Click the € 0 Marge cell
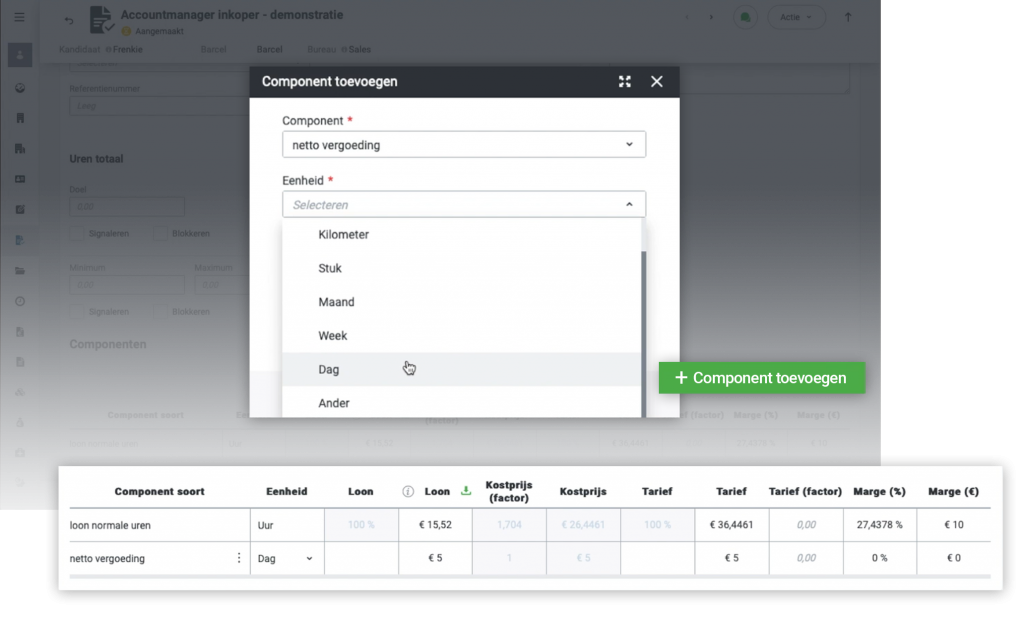Viewport: 1024px width, 623px height. pos(953,558)
